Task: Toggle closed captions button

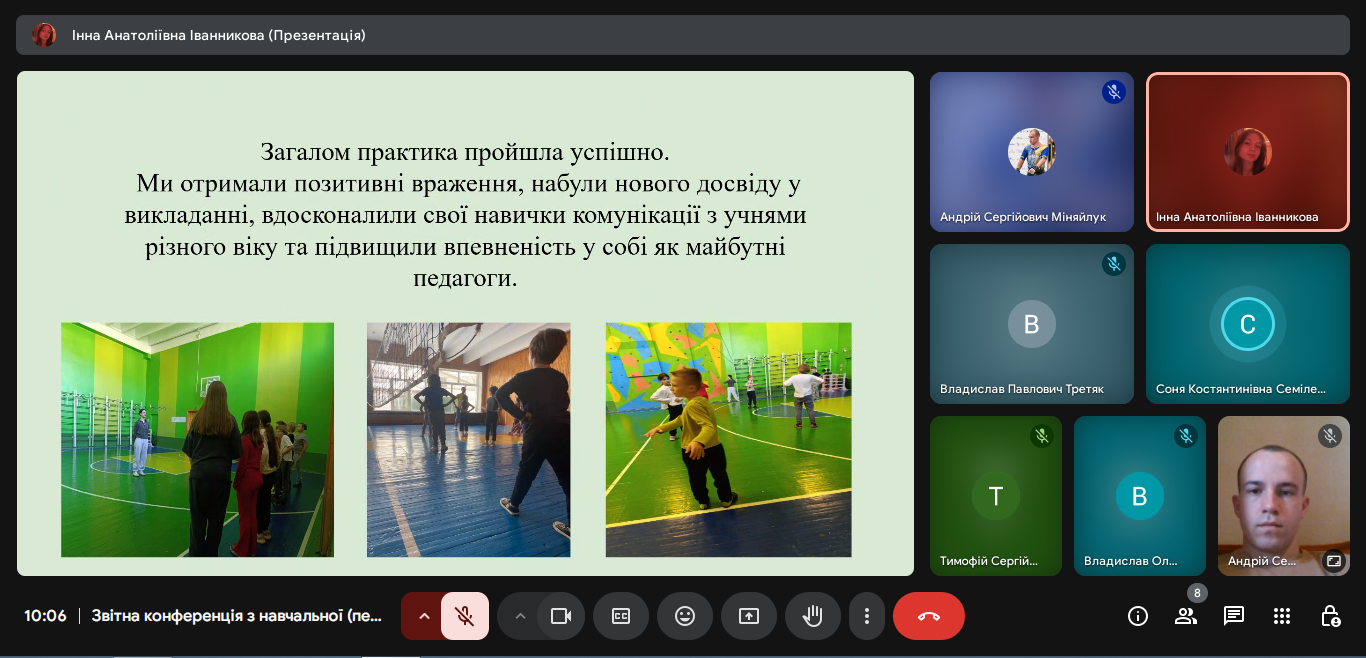Action: click(x=621, y=616)
